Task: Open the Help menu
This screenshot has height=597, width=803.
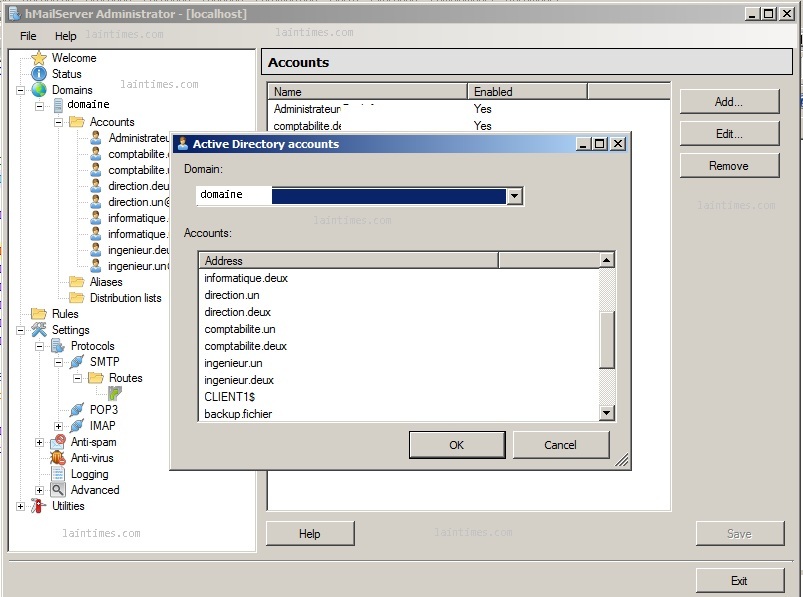Action: 66,36
